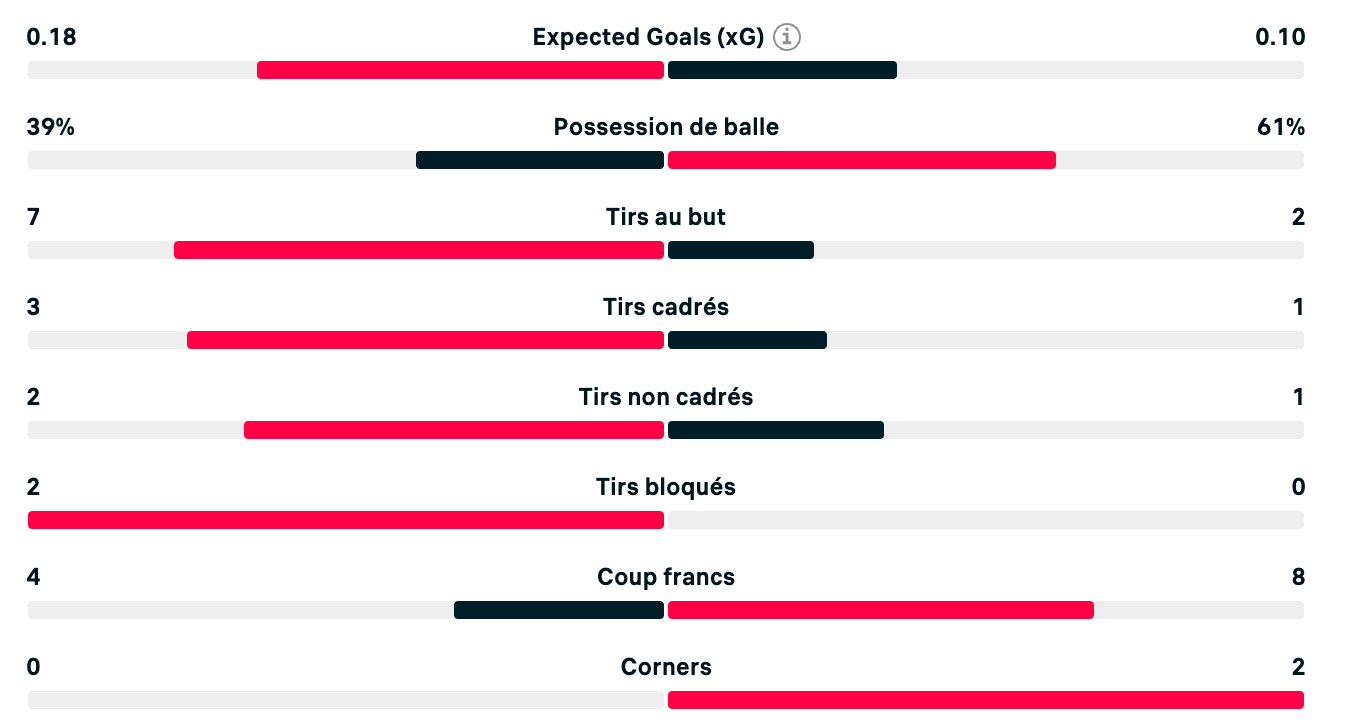
Task: Click the red Corners bar
Action: point(986,700)
